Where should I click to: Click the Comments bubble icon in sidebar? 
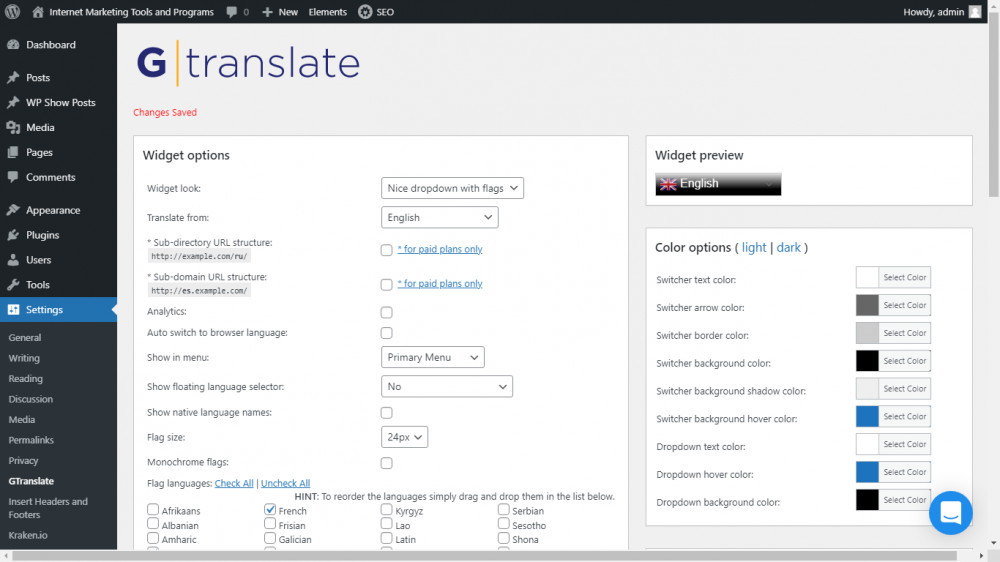[x=13, y=177]
